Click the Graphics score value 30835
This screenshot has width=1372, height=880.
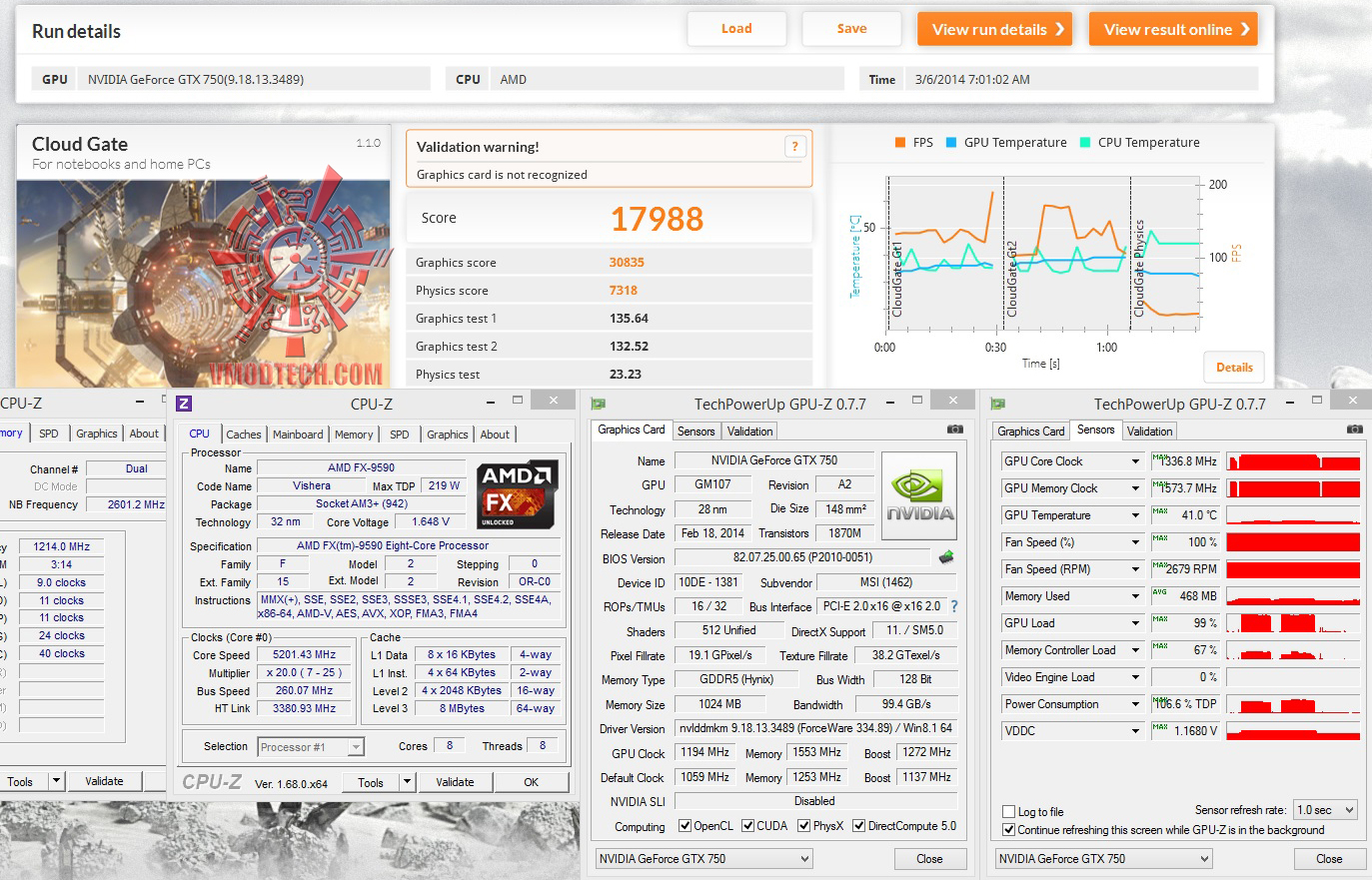[x=627, y=263]
